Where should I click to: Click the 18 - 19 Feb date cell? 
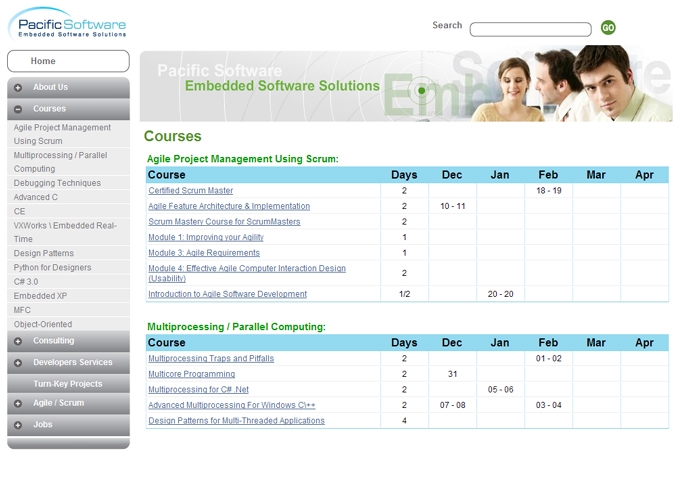549,191
